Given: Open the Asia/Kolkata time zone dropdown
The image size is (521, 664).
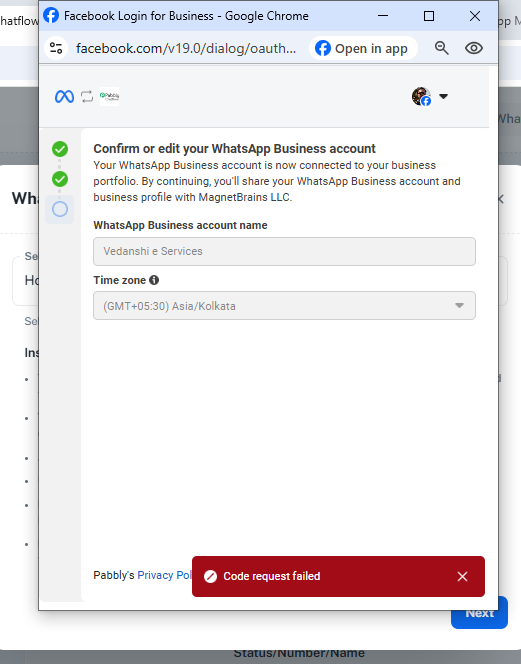Looking at the screenshot, I should pos(284,306).
